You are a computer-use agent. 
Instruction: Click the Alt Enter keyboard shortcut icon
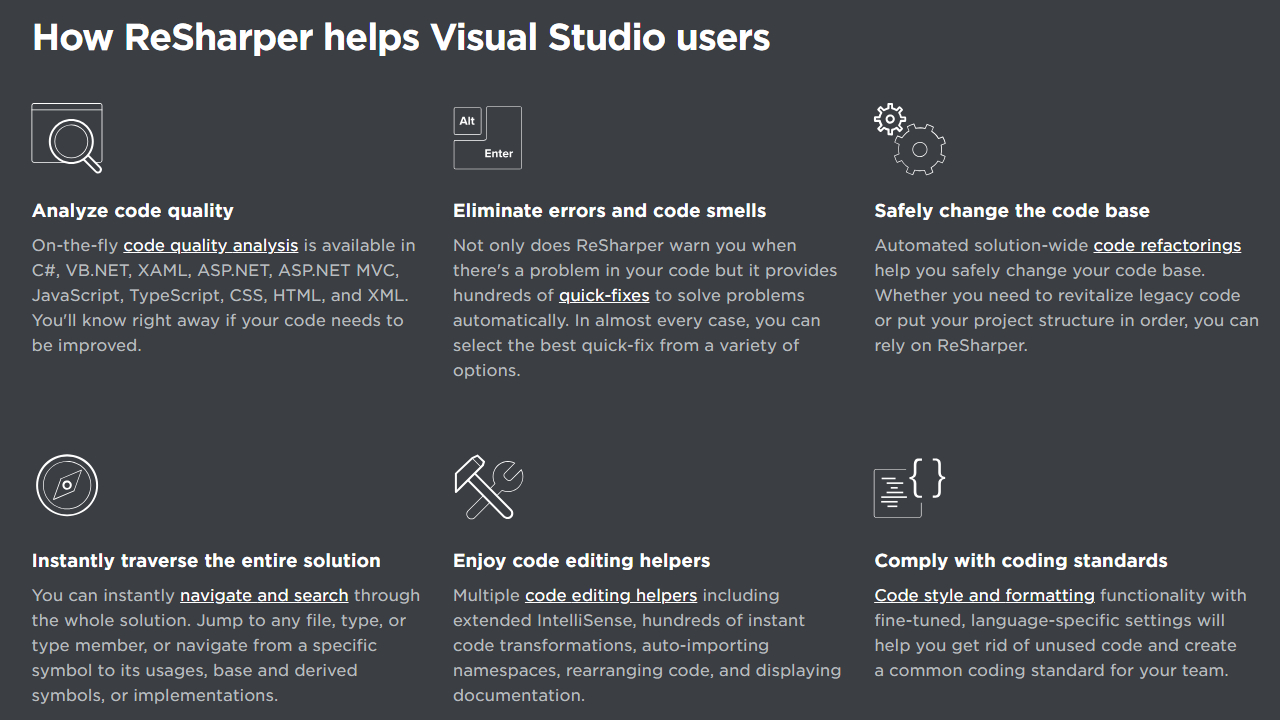488,138
